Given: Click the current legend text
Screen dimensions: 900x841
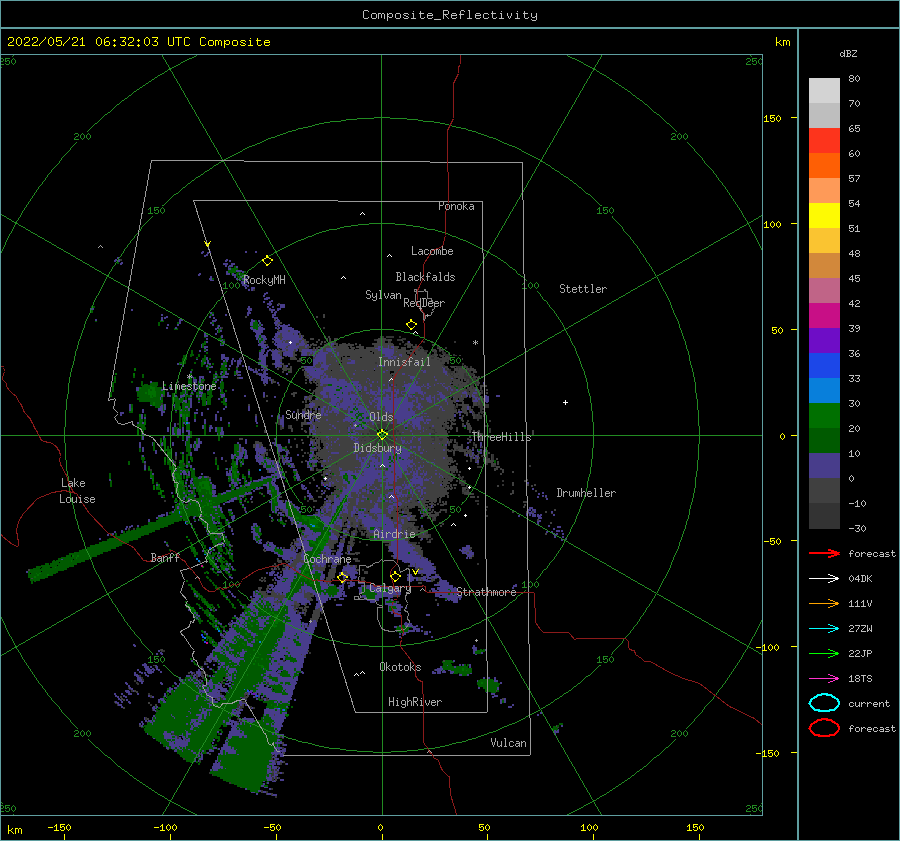Looking at the screenshot, I should [869, 703].
